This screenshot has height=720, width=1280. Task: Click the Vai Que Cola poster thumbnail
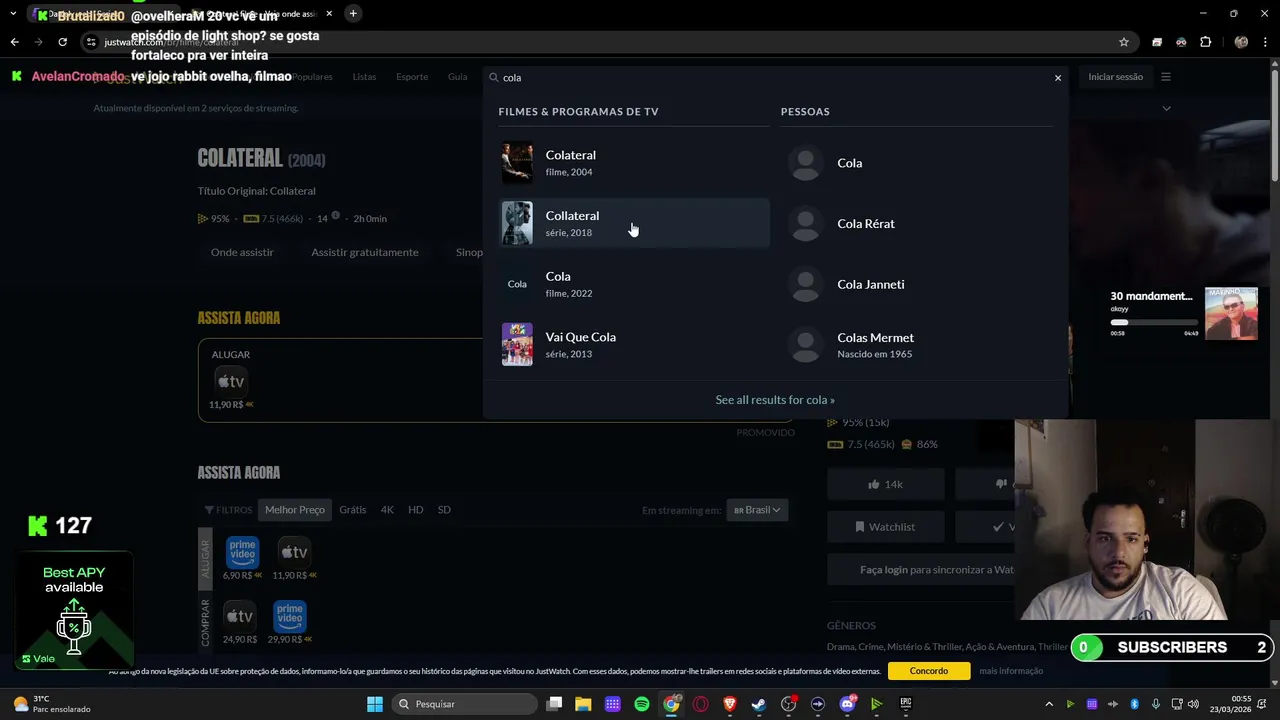point(517,345)
